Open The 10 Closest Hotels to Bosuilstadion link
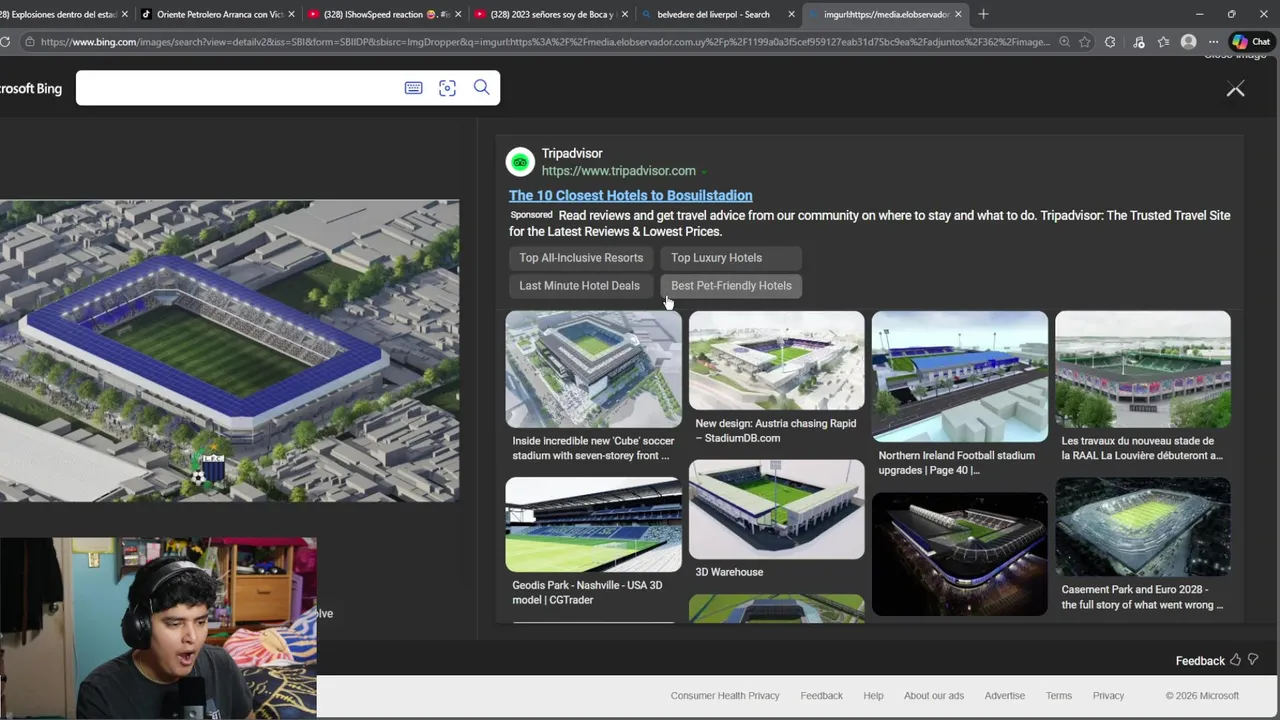The height and width of the screenshot is (720, 1280). tap(630, 195)
